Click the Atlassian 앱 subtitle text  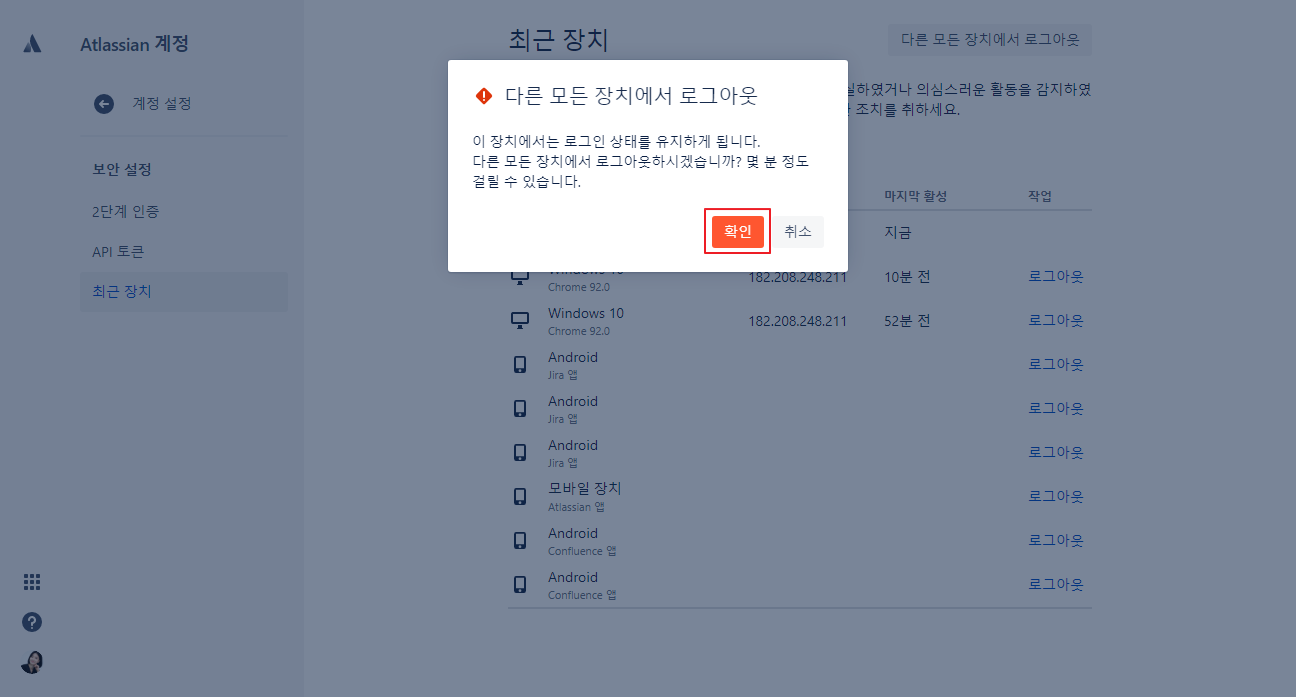coord(576,507)
